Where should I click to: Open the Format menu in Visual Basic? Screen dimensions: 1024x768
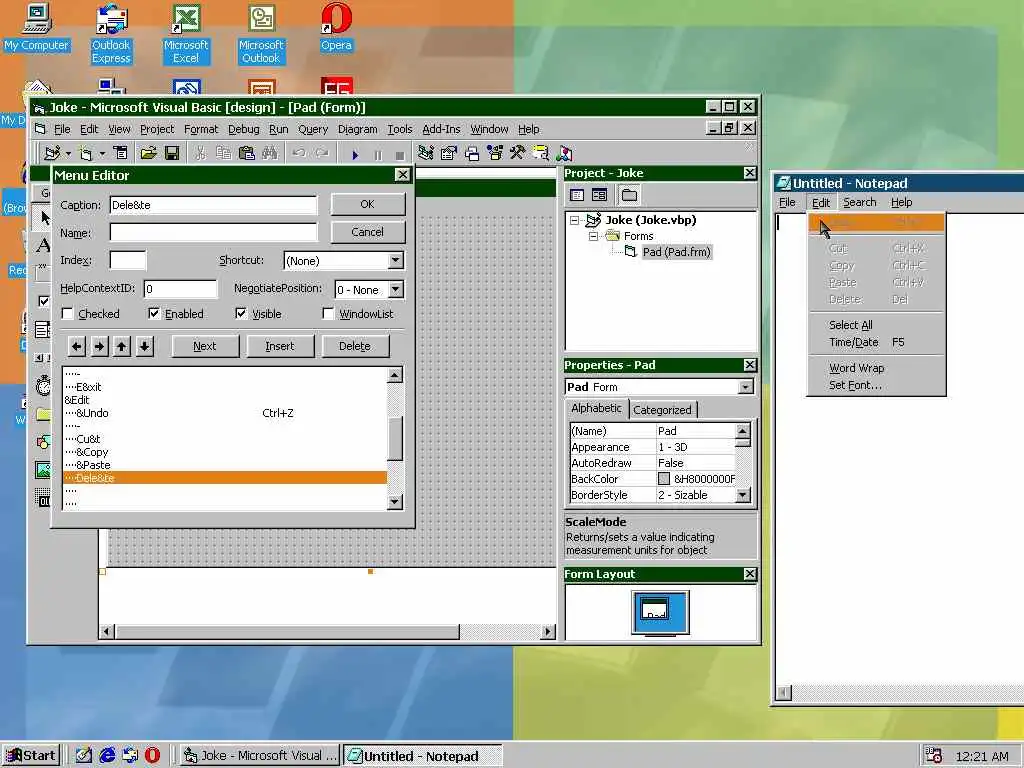click(201, 129)
